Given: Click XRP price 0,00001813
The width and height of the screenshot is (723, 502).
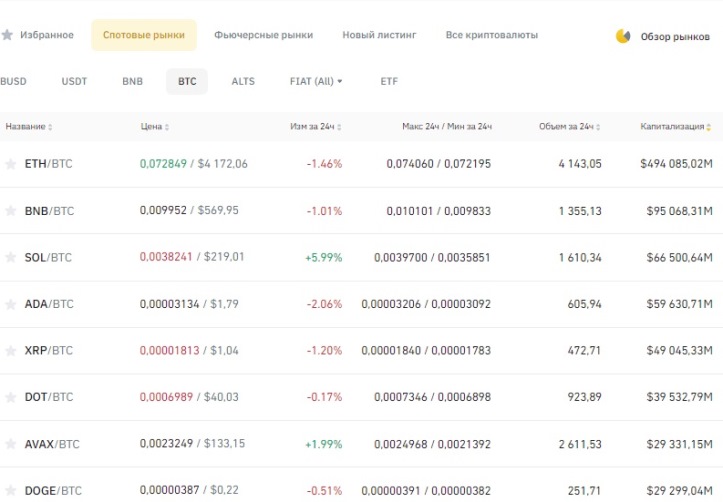Looking at the screenshot, I should (x=170, y=350).
